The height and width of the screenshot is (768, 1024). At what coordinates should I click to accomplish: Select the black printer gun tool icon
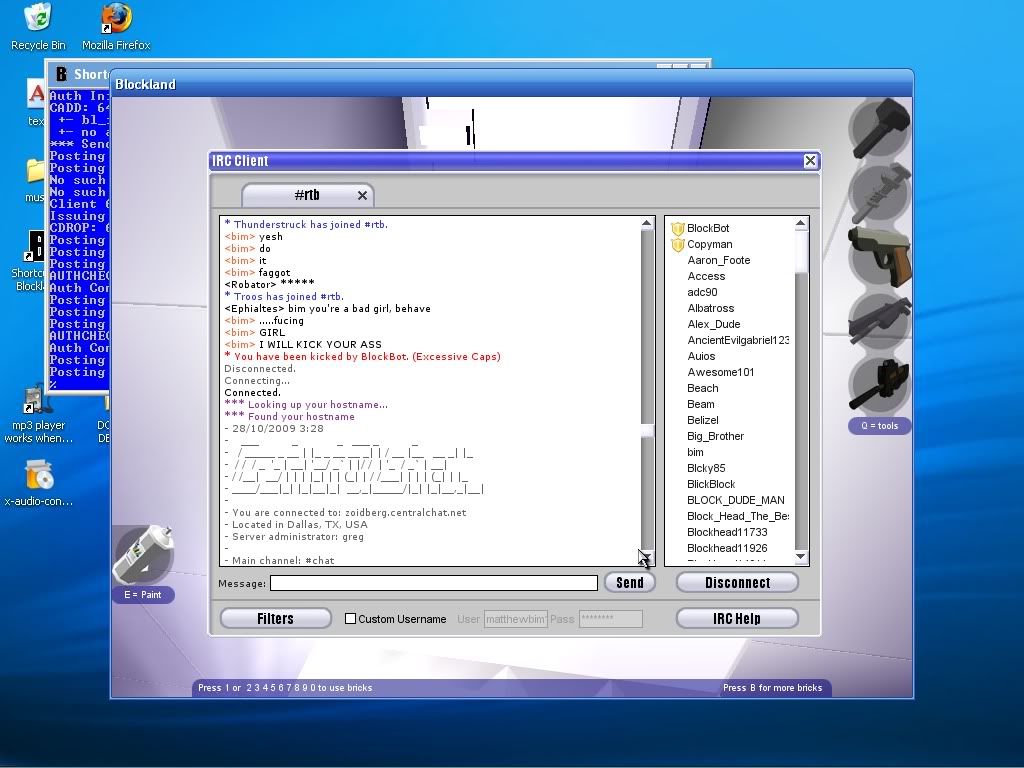tap(880, 384)
